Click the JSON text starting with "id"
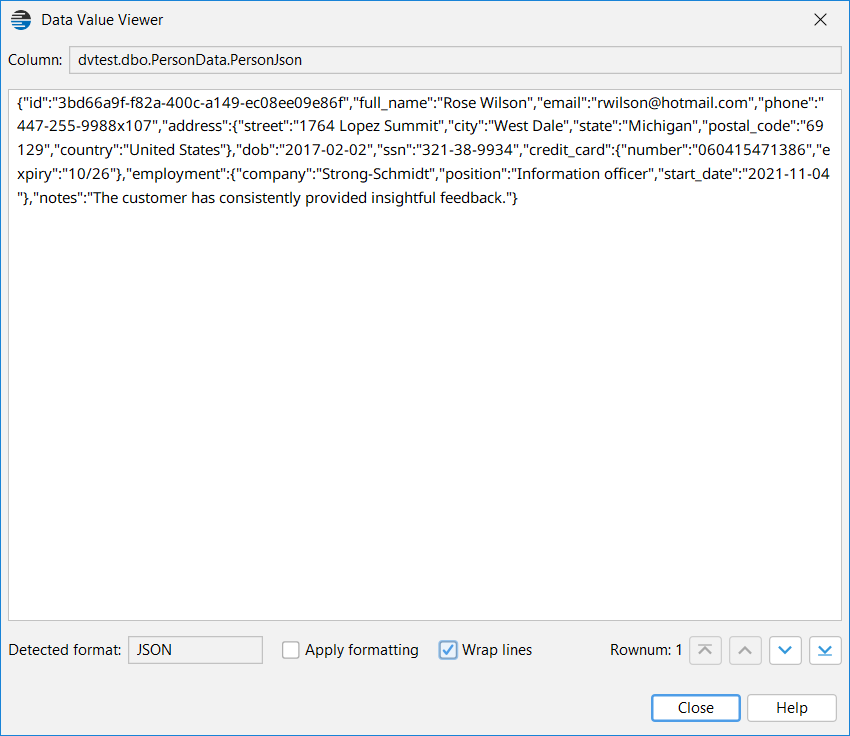 (423, 150)
